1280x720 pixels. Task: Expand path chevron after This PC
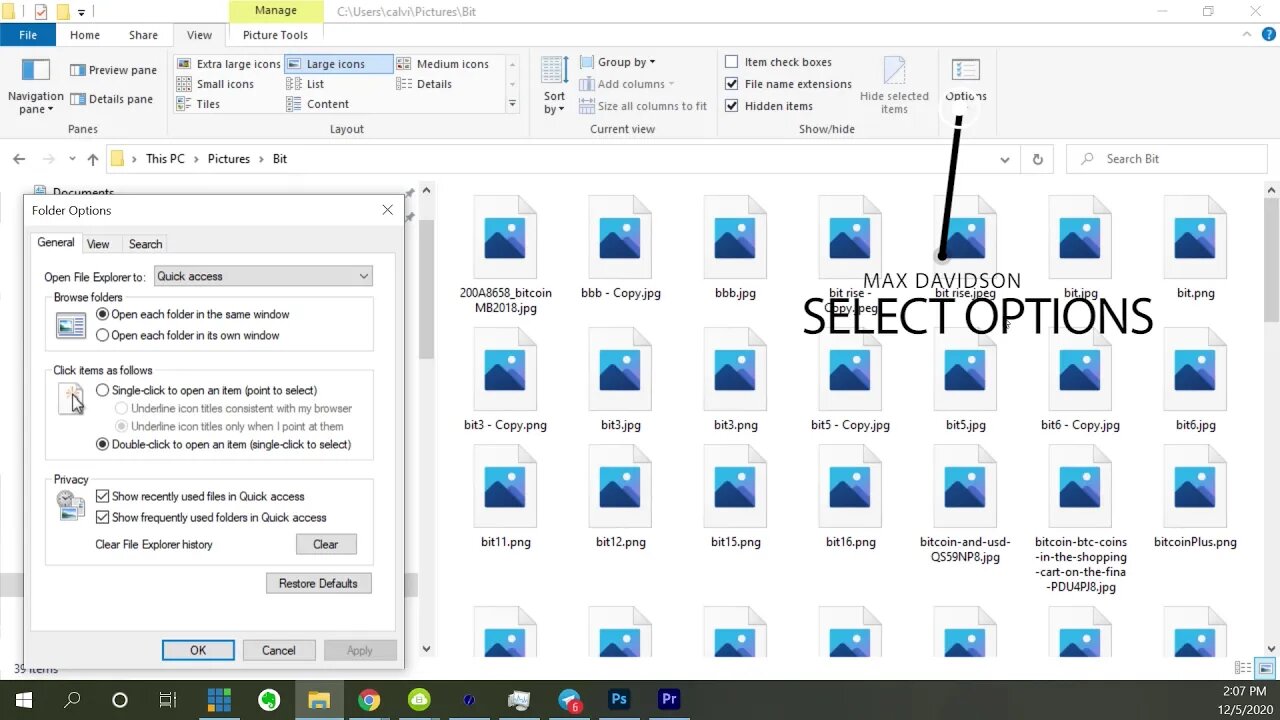point(196,159)
